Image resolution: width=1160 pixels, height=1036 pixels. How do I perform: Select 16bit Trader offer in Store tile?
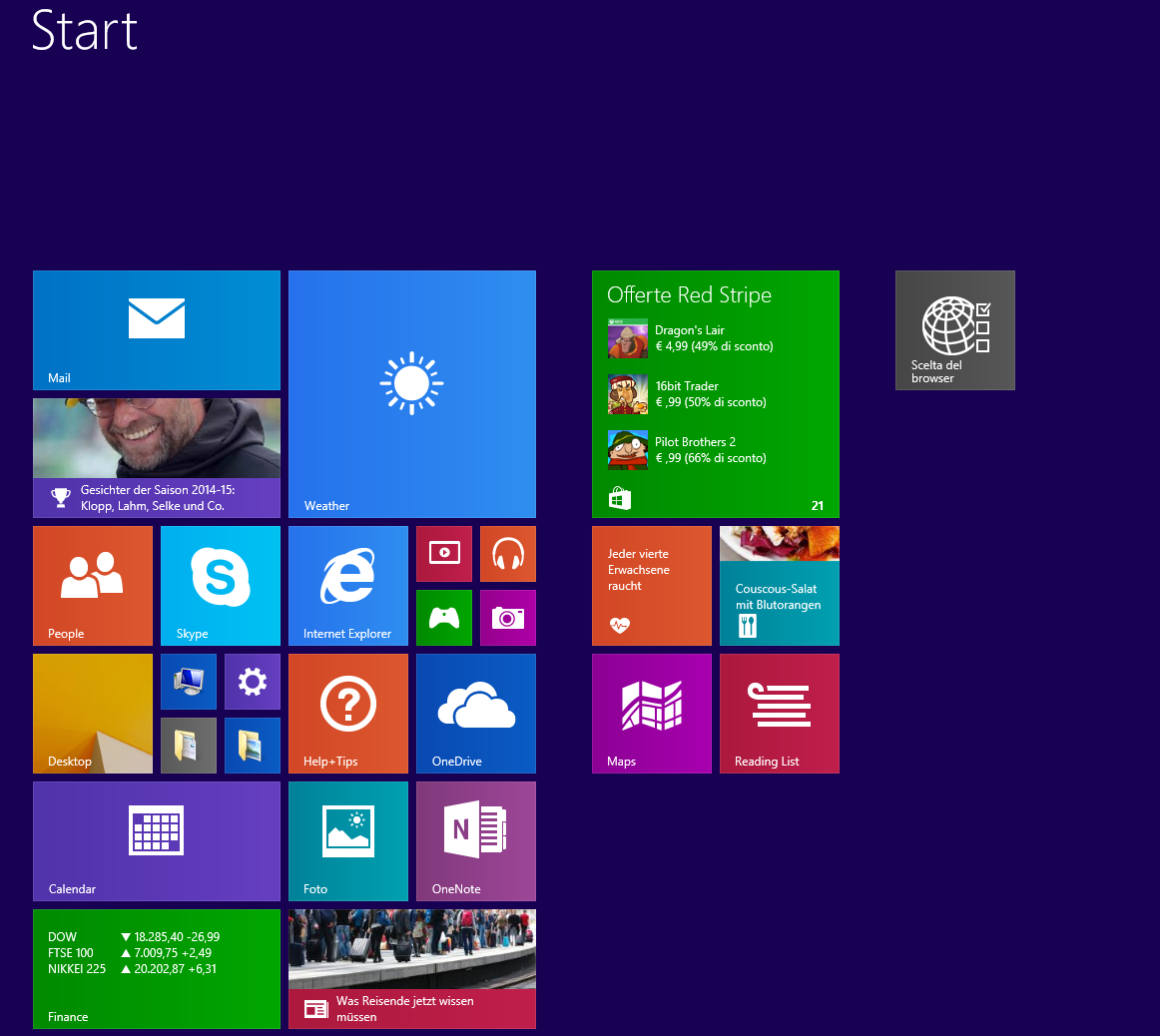(687, 394)
